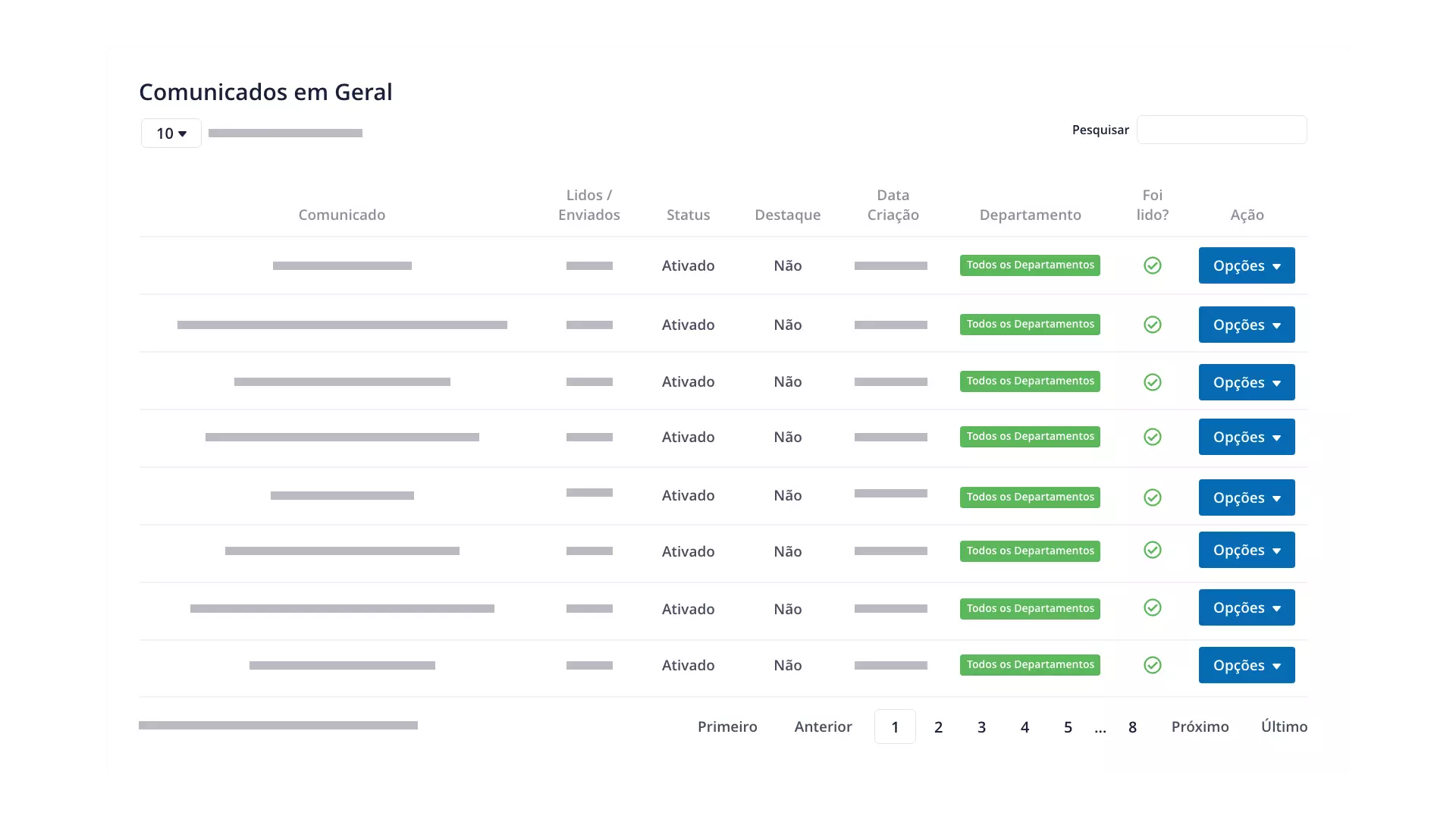The height and width of the screenshot is (819, 1456).
Task: Open the Opções menu for the last communication
Action: (1246, 665)
